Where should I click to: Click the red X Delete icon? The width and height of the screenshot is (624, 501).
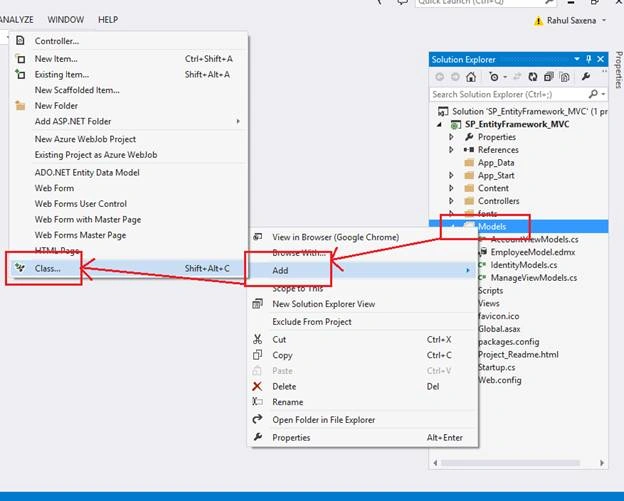[257, 386]
